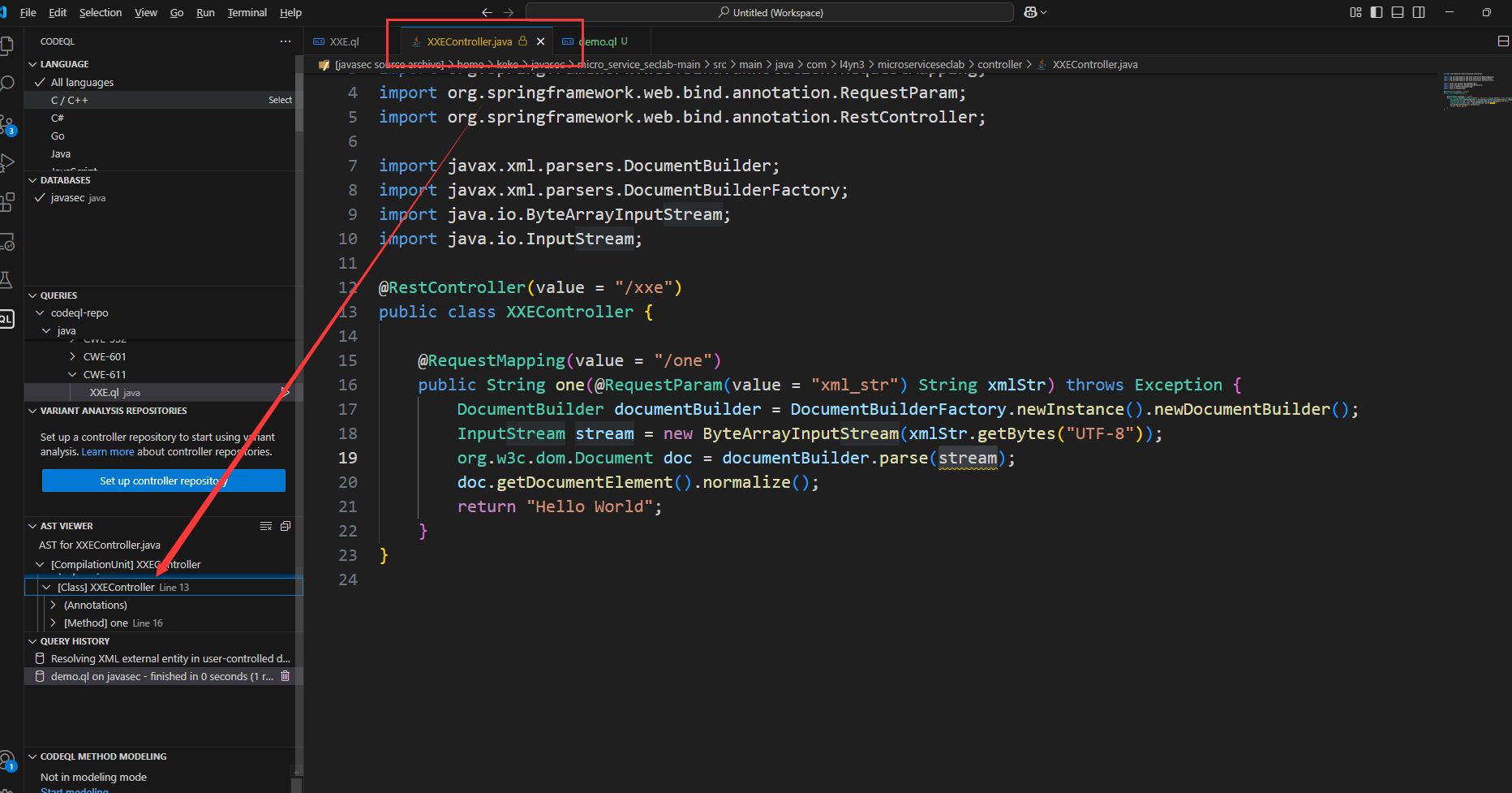Viewport: 1512px width, 793px height.
Task: Close the XXEController.java tab
Action: 540,41
